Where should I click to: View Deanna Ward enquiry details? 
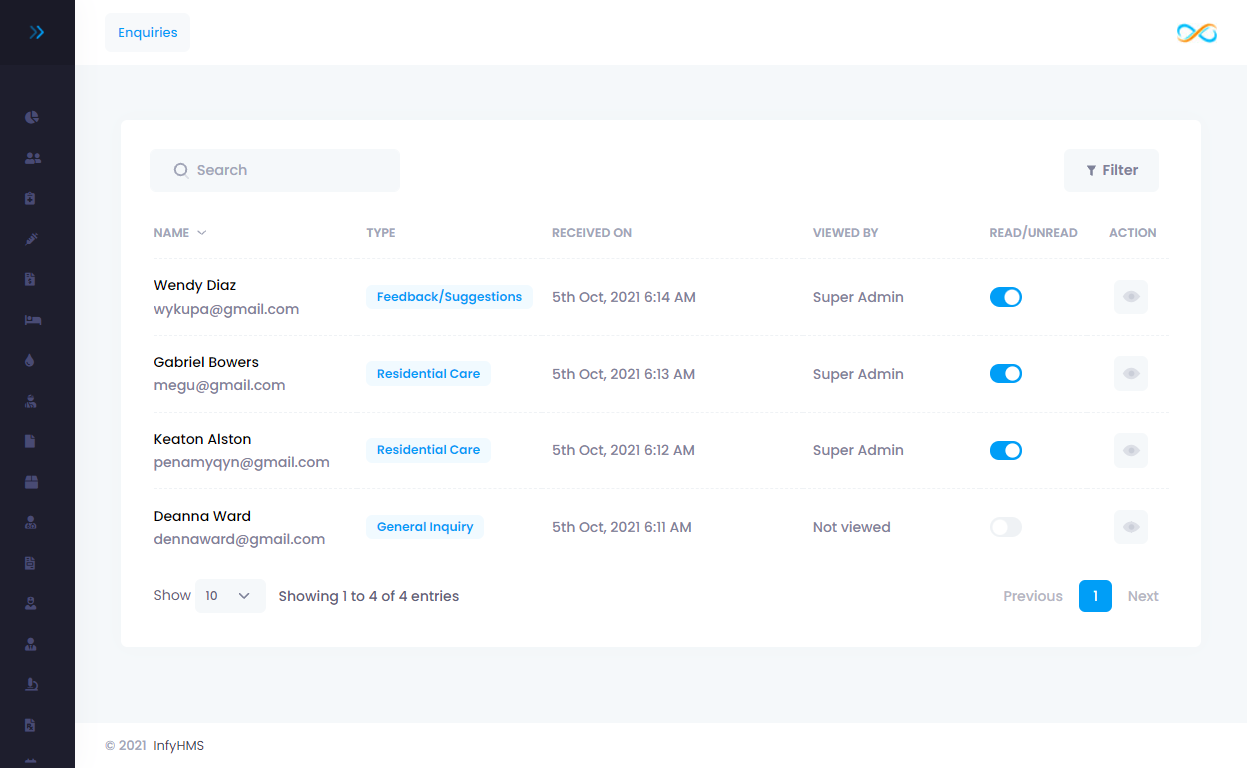click(x=1130, y=527)
